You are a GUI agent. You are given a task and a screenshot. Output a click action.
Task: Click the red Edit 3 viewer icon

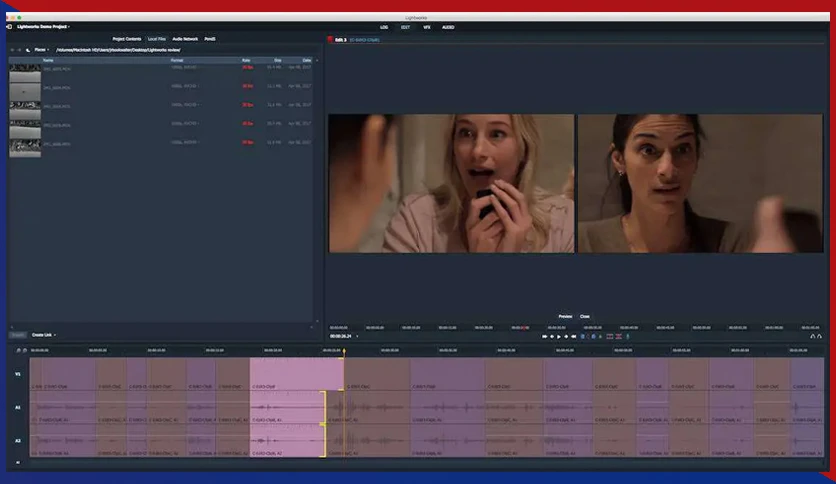330,39
